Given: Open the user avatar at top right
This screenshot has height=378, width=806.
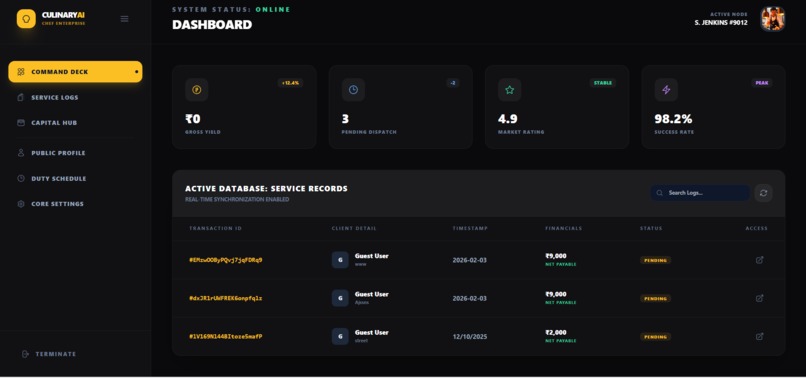Looking at the screenshot, I should pyautogui.click(x=773, y=19).
